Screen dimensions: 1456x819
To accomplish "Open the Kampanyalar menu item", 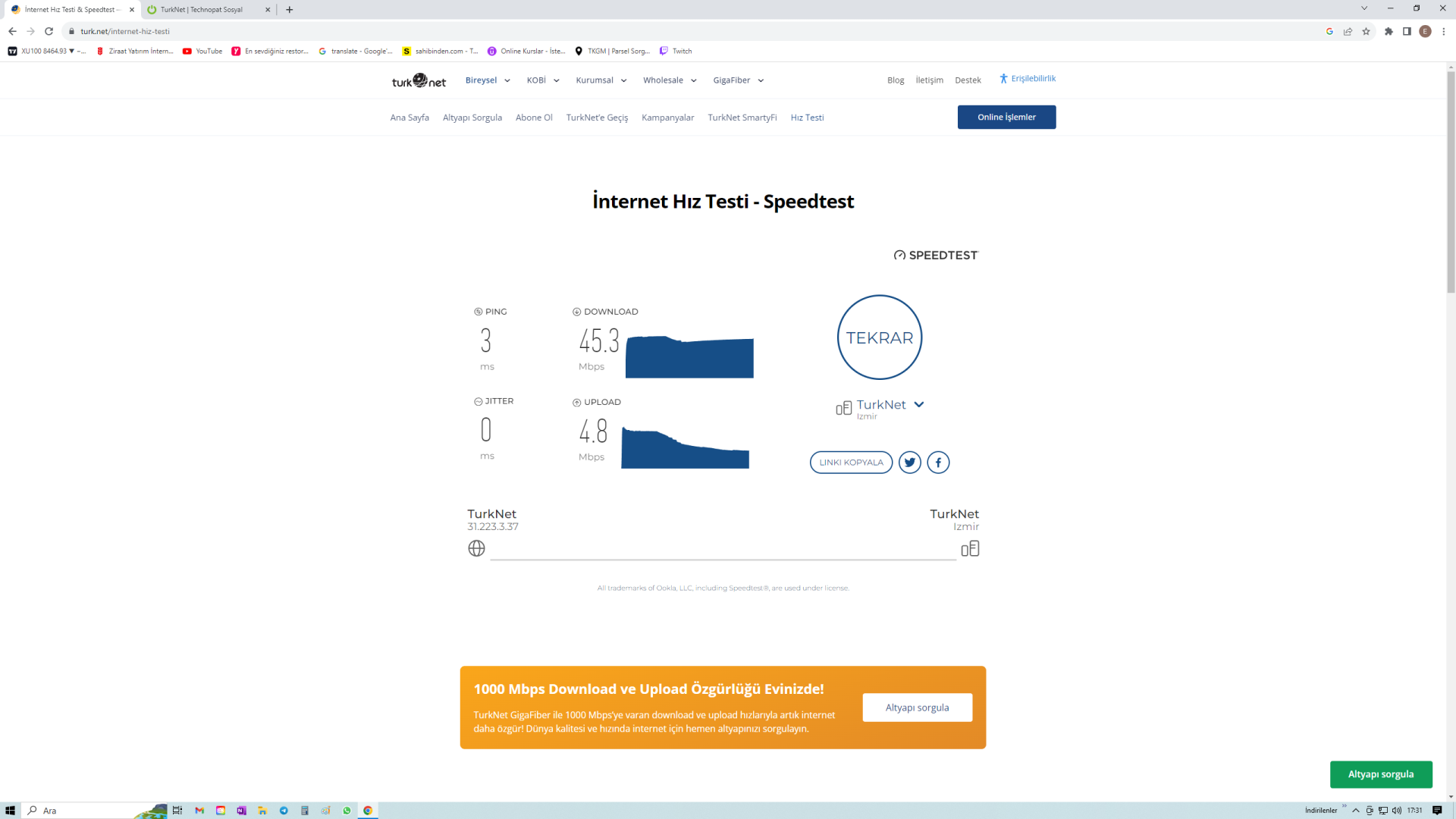I will (667, 118).
